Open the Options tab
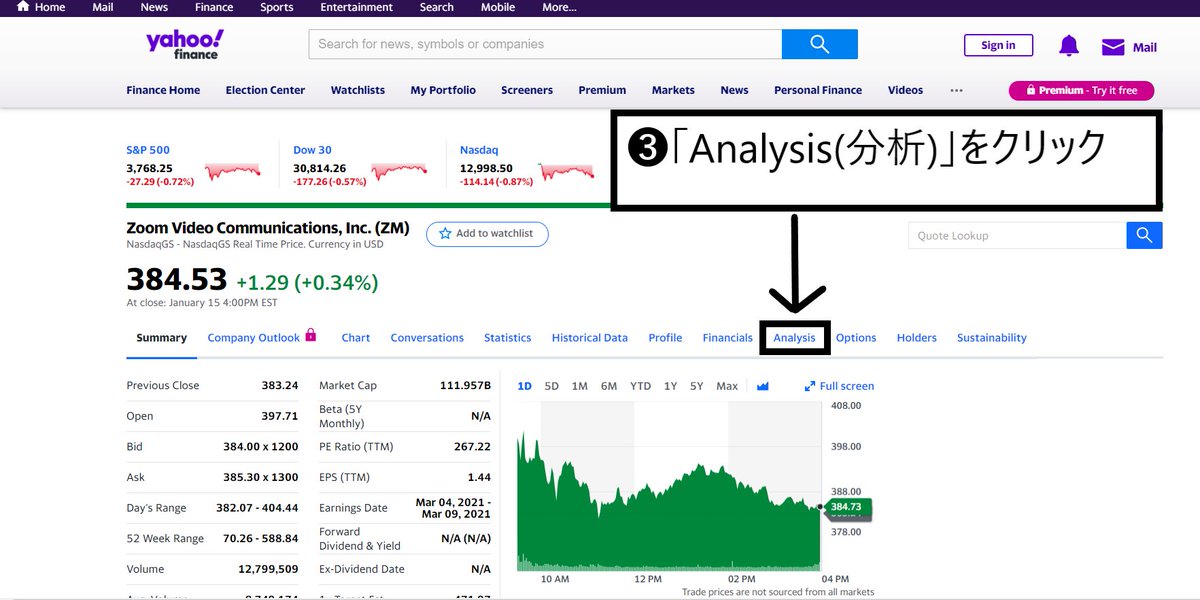The image size is (1200, 600). tap(856, 338)
